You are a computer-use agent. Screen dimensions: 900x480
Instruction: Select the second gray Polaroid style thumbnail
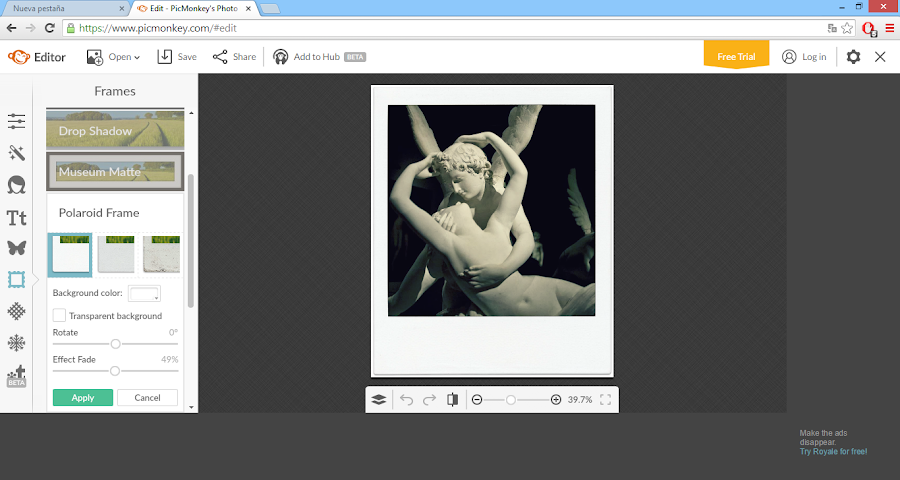pyautogui.click(x=116, y=254)
